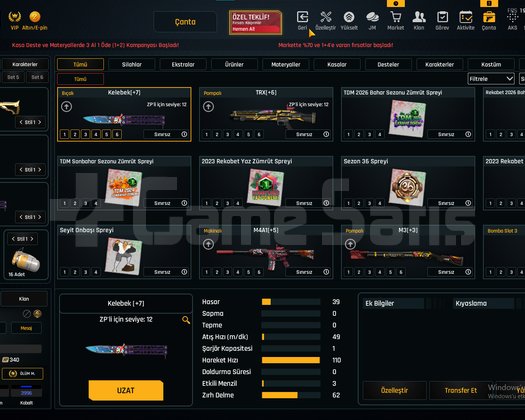Switch to the Kasalar tab

337,64
